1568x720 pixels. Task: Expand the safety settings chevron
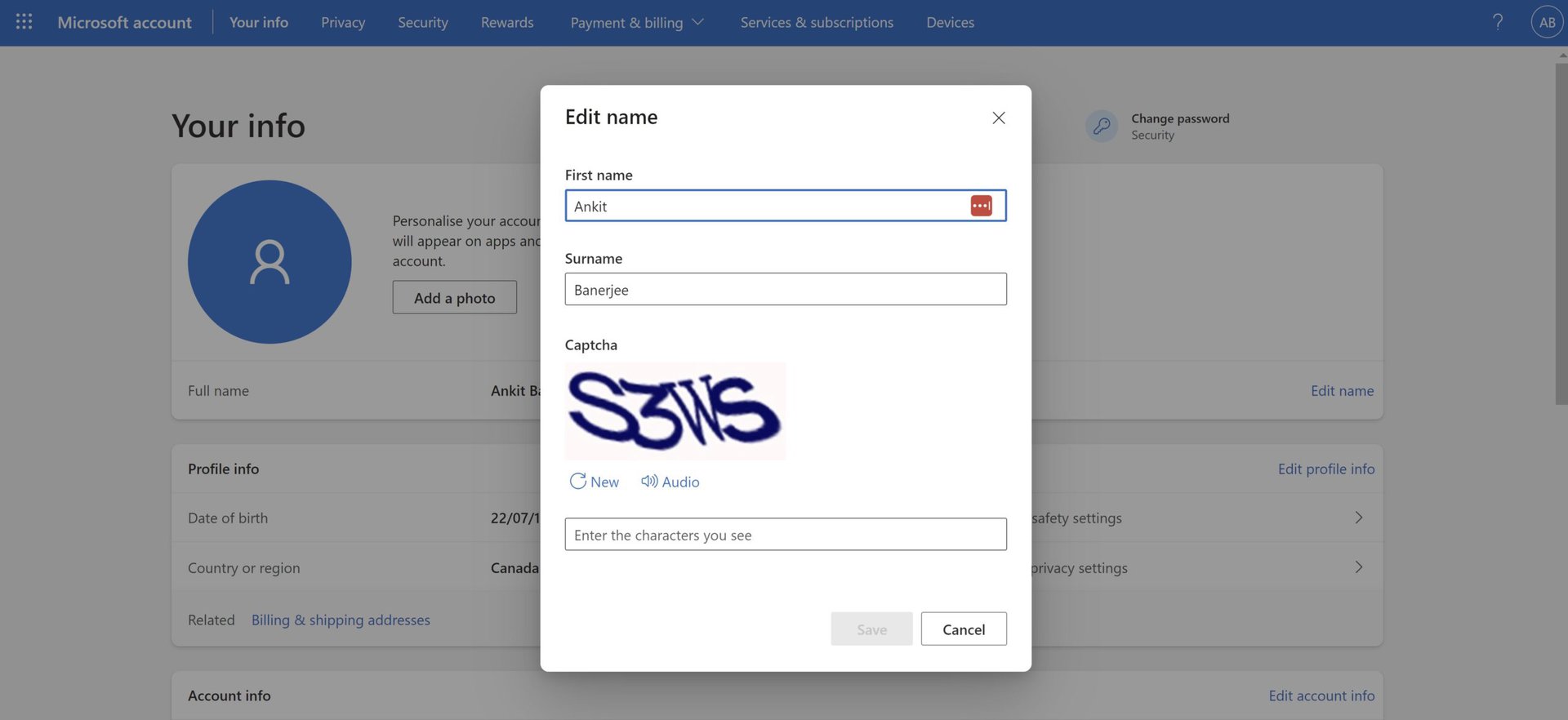(1358, 518)
